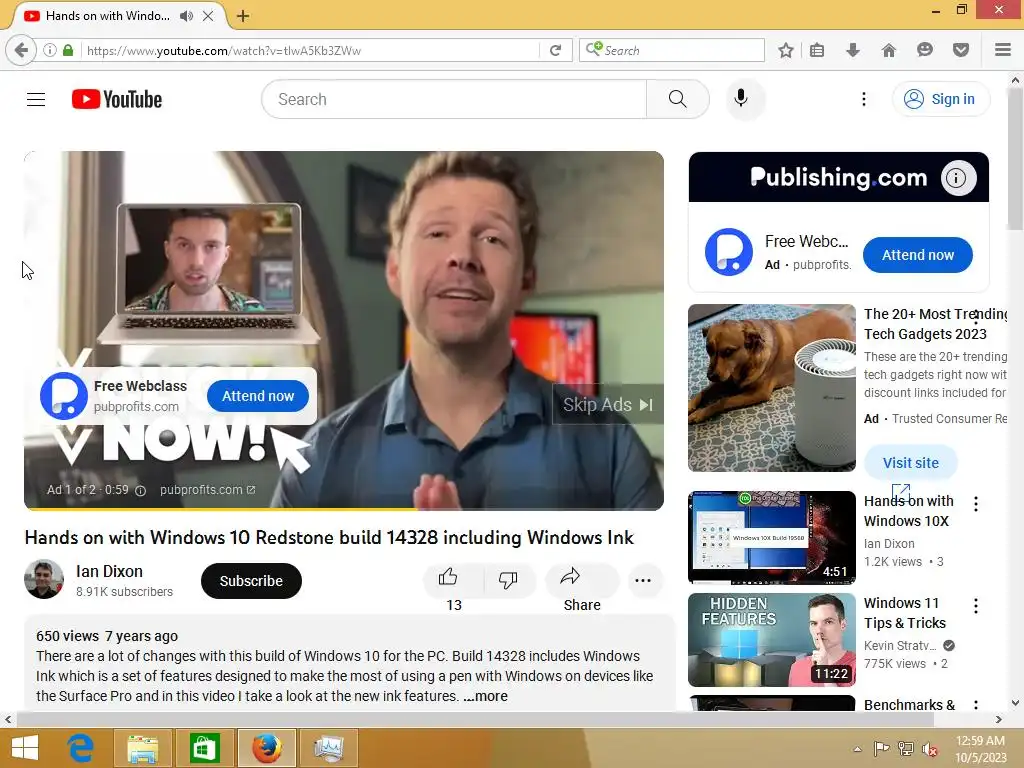Viewport: 1024px width, 768px height.
Task: Go to Firefox home page icon
Action: point(889,50)
